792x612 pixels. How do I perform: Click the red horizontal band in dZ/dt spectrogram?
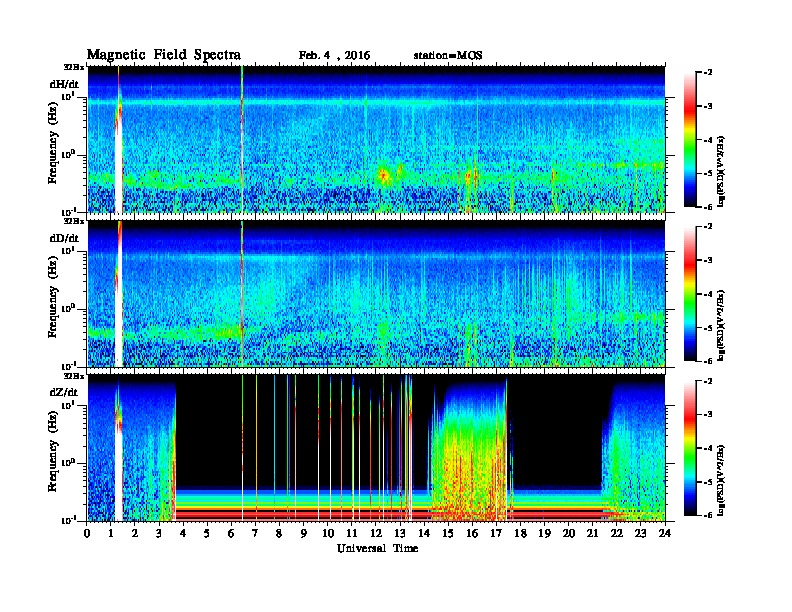[394, 514]
